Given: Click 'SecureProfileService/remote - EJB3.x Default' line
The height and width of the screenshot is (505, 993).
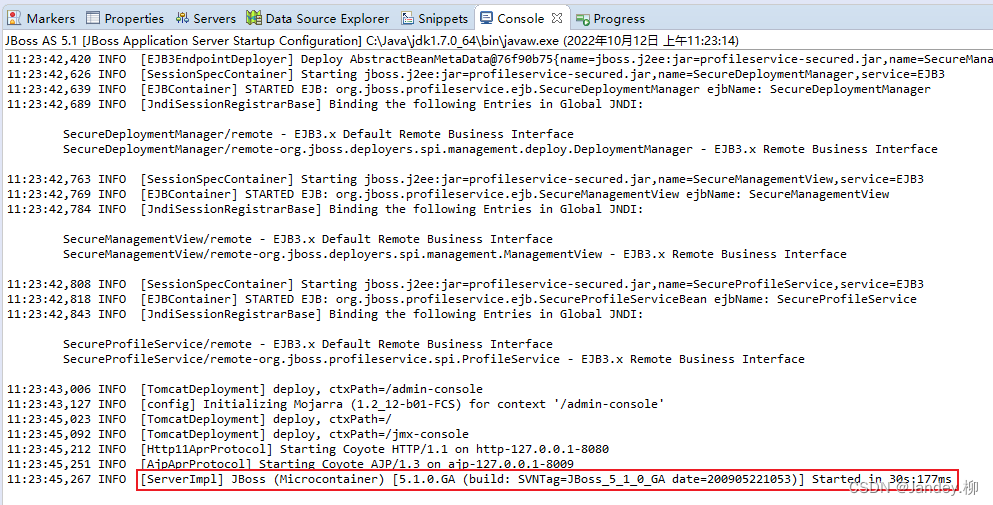Looking at the screenshot, I should [x=307, y=344].
